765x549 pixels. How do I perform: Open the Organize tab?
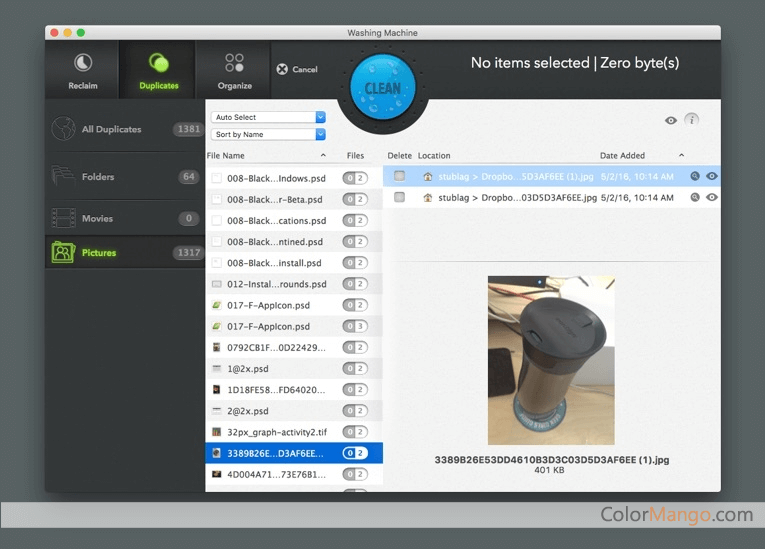click(234, 70)
